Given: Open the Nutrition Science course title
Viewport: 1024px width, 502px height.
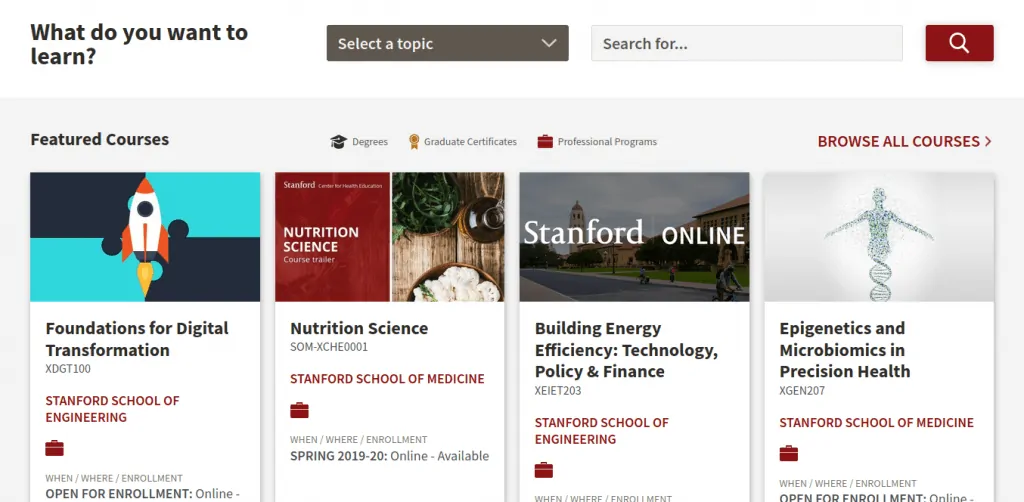Looking at the screenshot, I should (359, 328).
